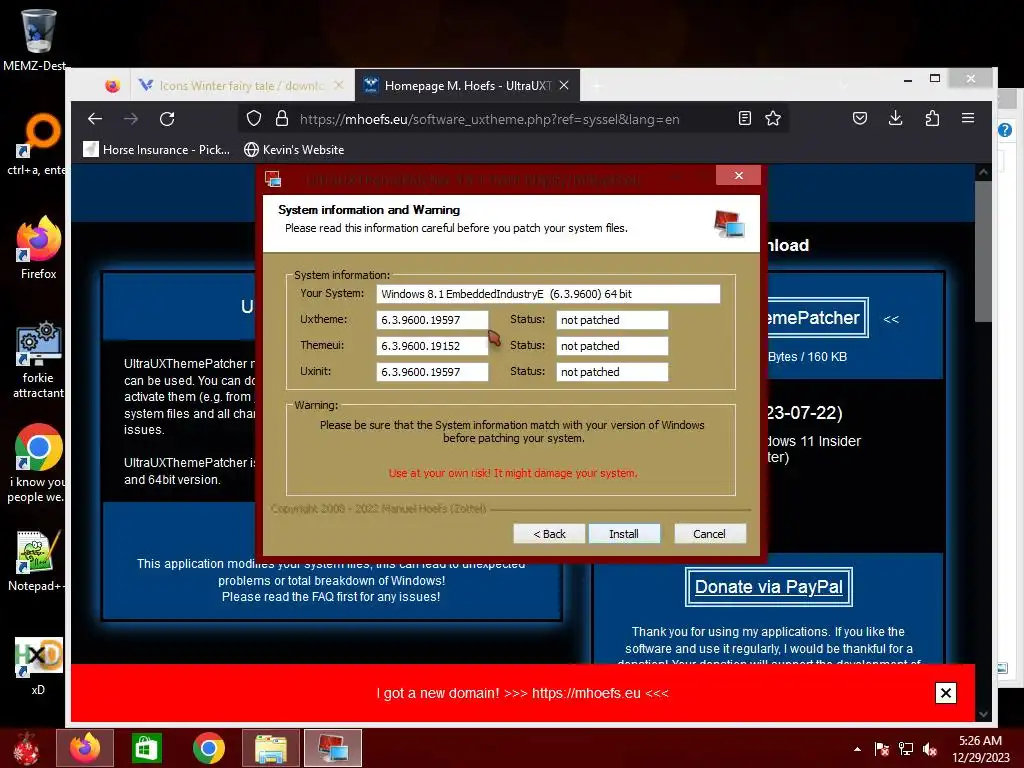Screen dimensions: 1024x768
Task: Select the HxD 'xD' desktop icon
Action: click(x=38, y=666)
